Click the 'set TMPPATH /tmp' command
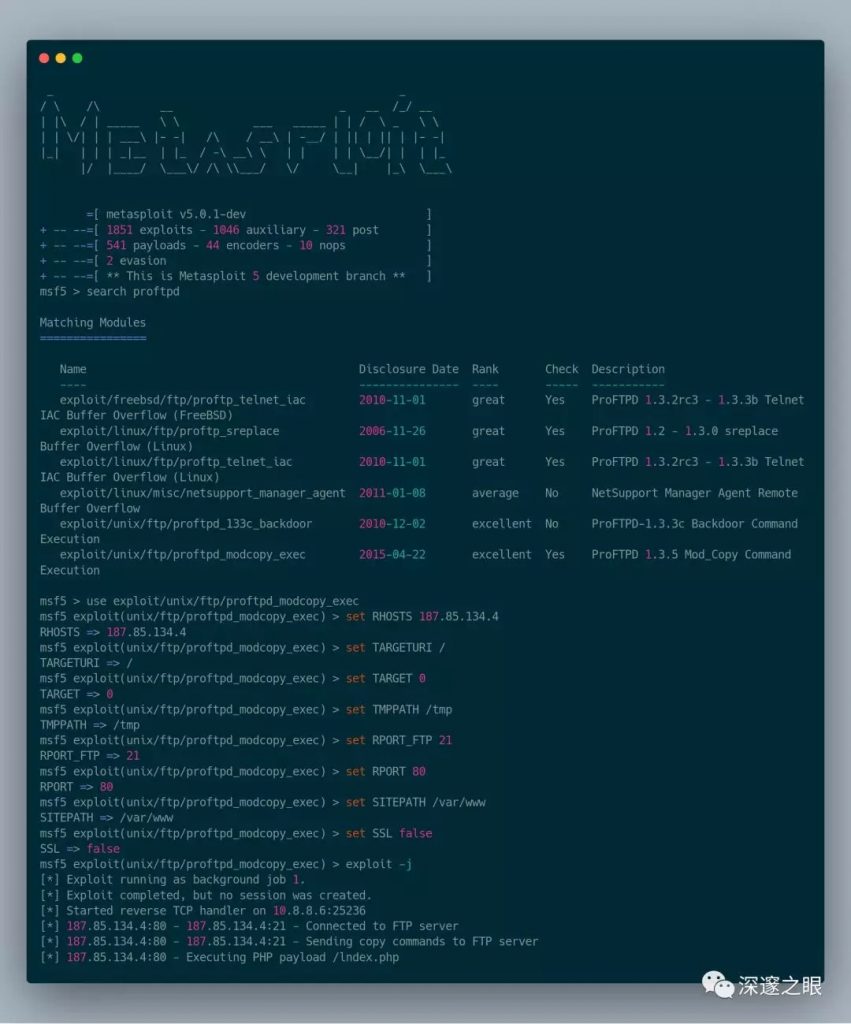The height and width of the screenshot is (1024, 851). 398,710
